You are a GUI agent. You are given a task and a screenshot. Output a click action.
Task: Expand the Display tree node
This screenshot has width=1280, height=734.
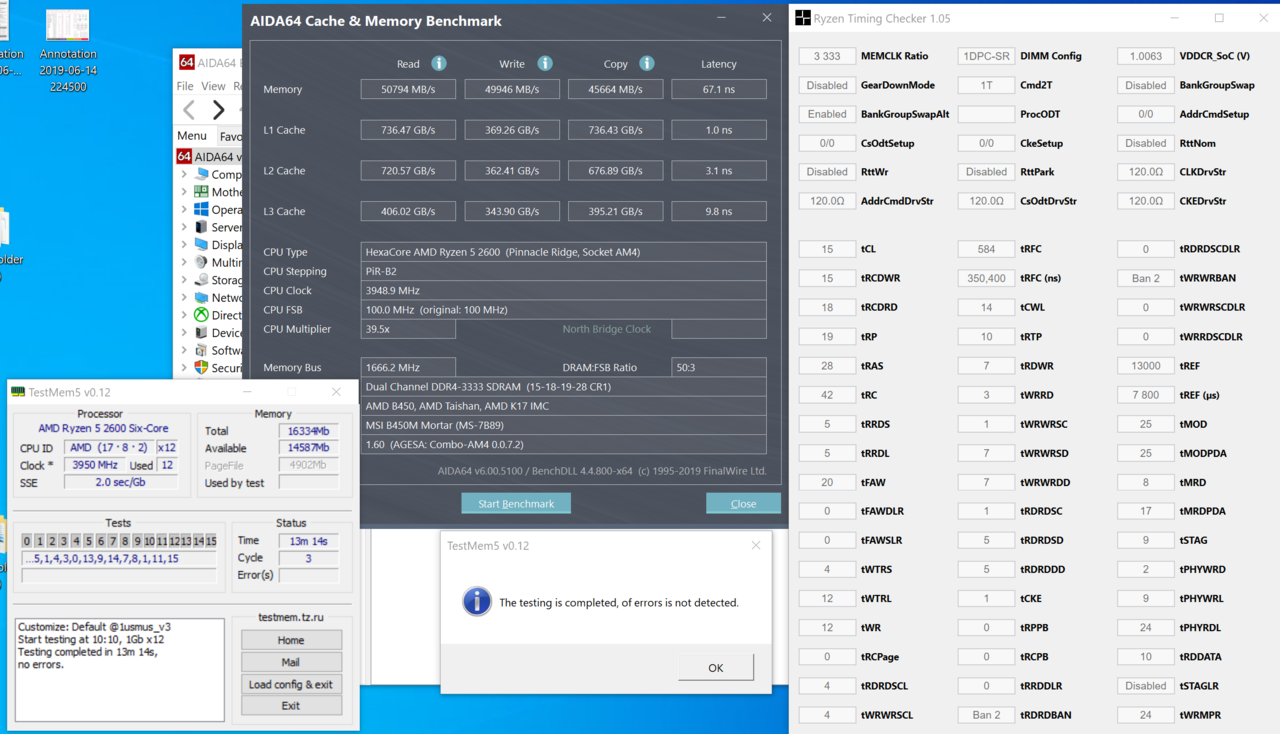(184, 245)
